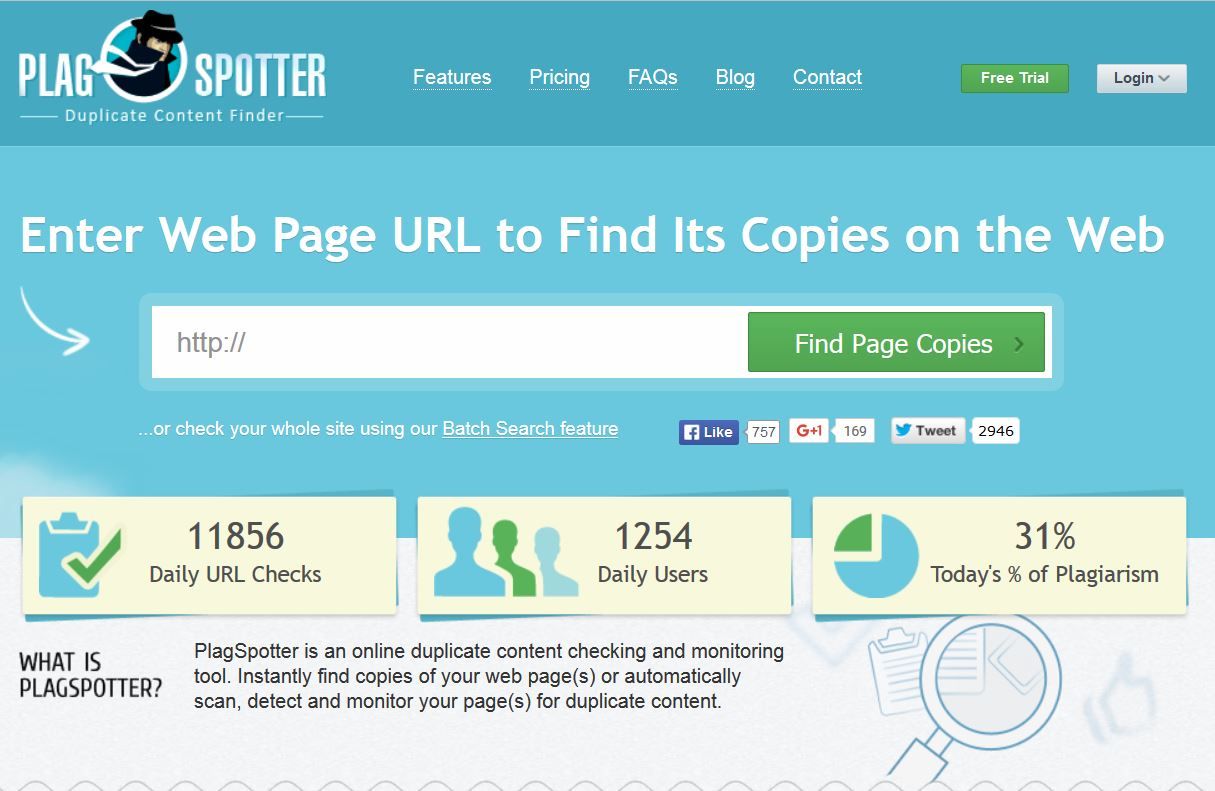The height and width of the screenshot is (791, 1215).
Task: Click the Facebook like count 757
Action: click(763, 432)
